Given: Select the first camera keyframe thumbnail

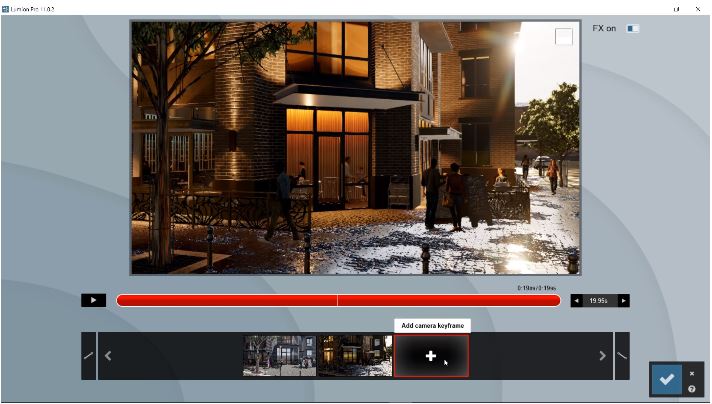Looking at the screenshot, I should pyautogui.click(x=279, y=356).
